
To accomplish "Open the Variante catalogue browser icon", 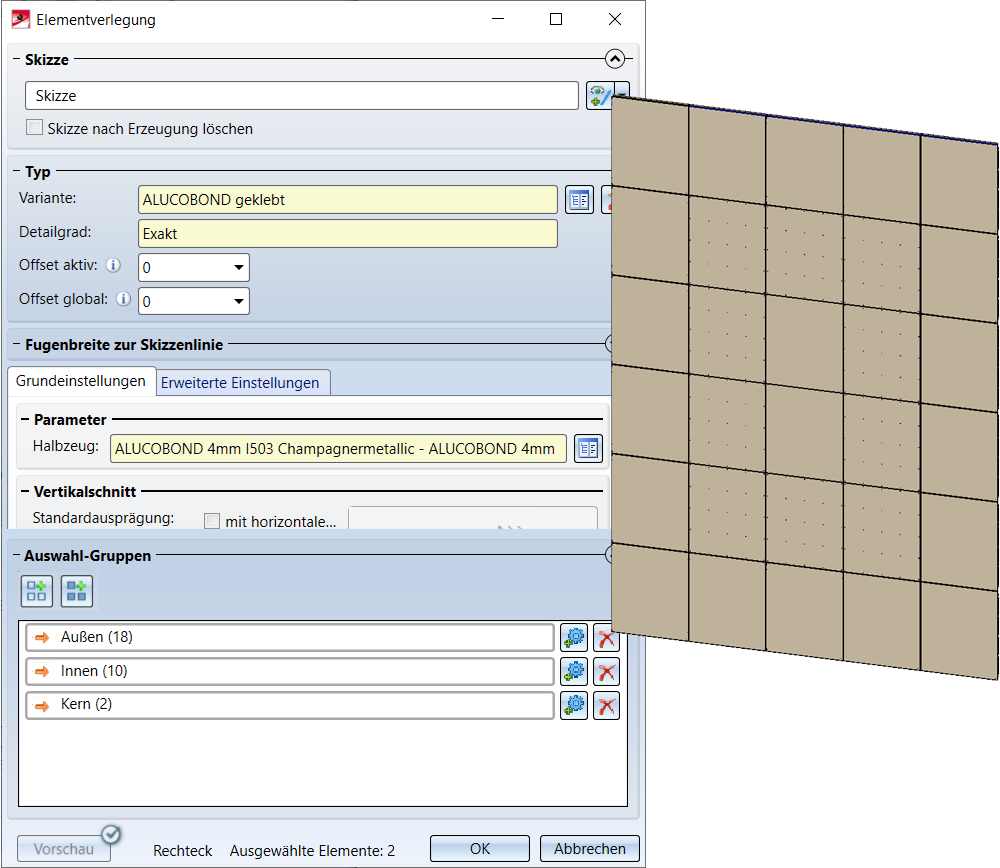I will pyautogui.click(x=580, y=200).
